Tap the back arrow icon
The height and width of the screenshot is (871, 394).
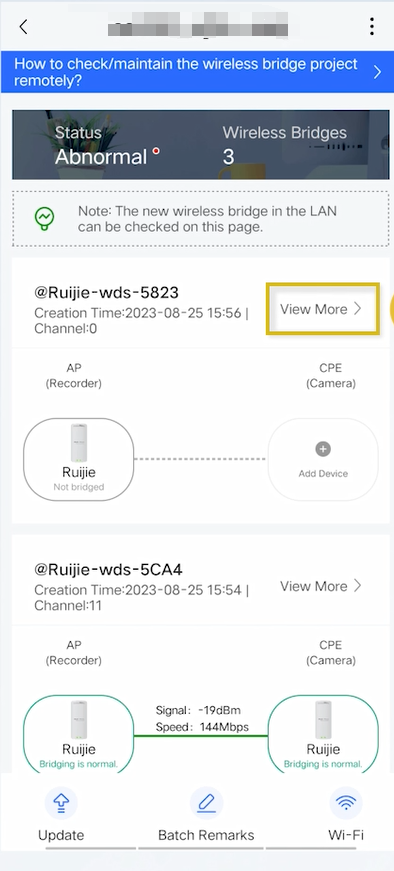[23, 26]
